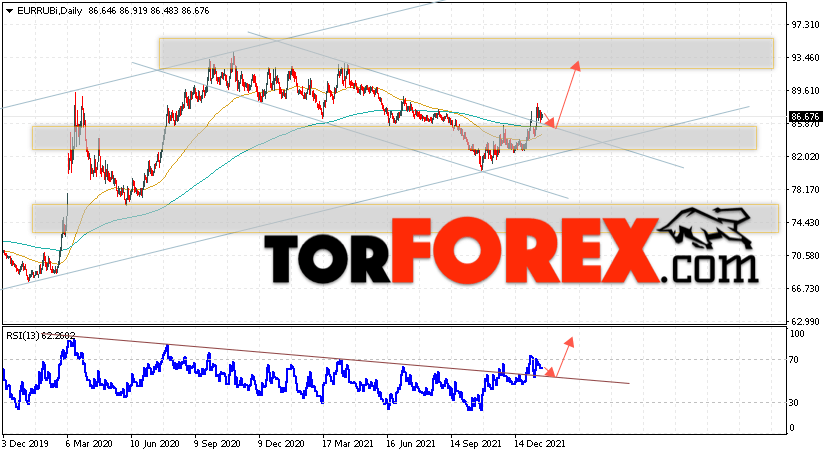
Task: Click the 14 Sep 2021 date label
Action: click(476, 443)
